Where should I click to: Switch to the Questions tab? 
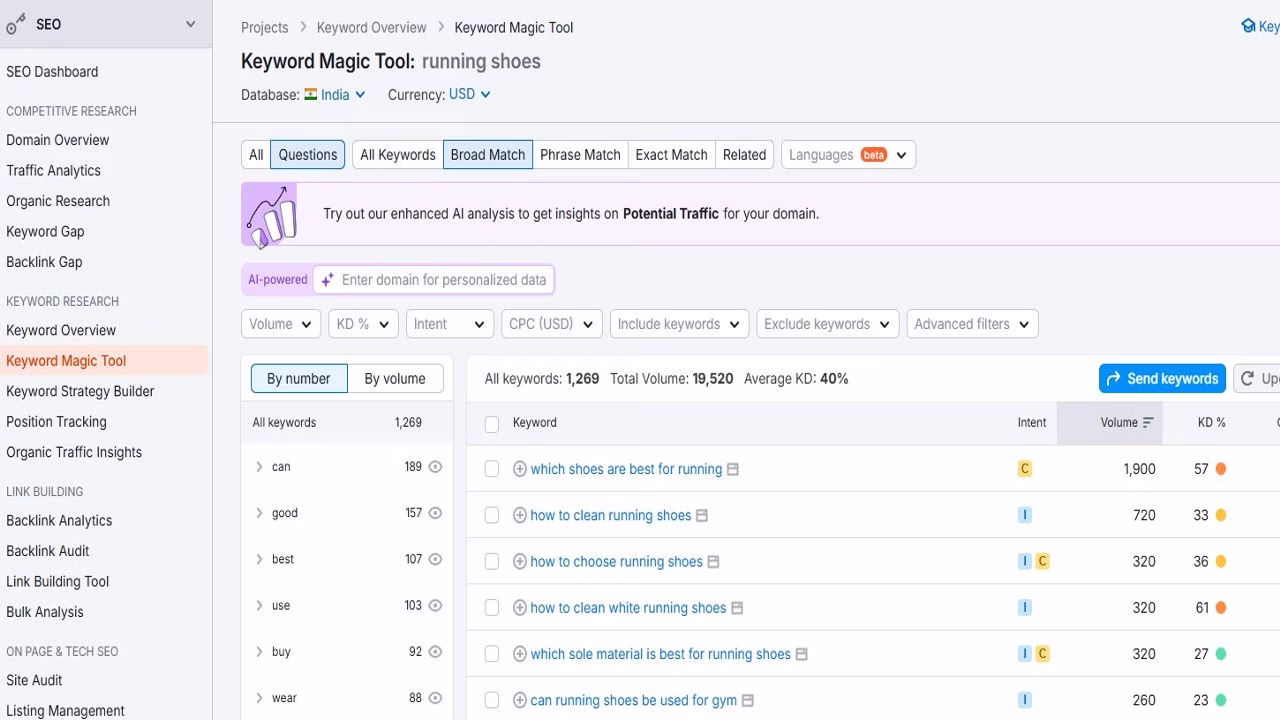307,154
